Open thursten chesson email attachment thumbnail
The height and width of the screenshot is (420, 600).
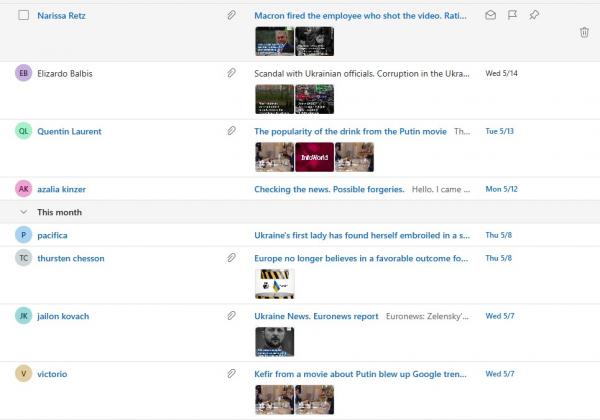coord(274,284)
